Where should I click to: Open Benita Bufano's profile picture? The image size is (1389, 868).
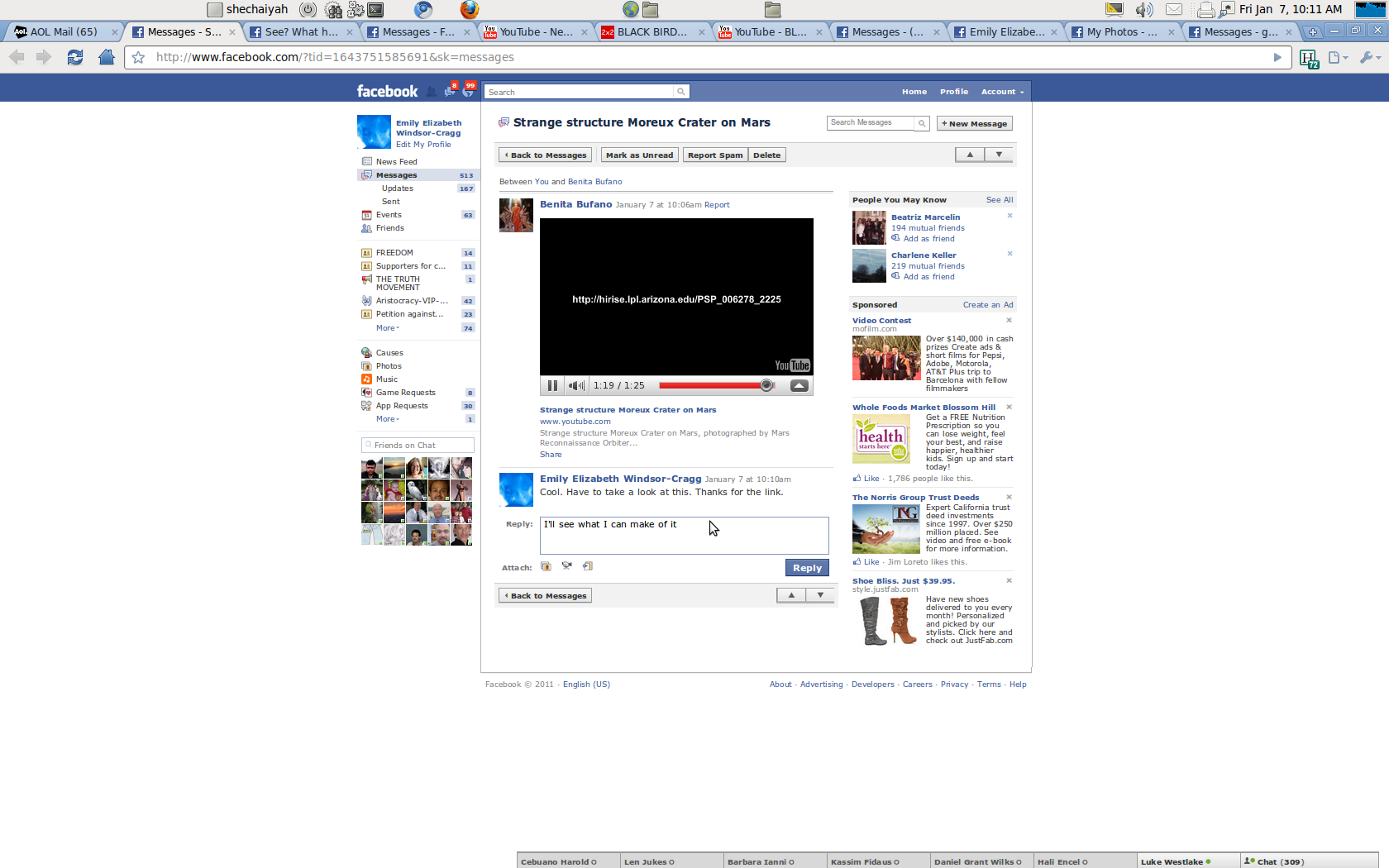[x=516, y=215]
